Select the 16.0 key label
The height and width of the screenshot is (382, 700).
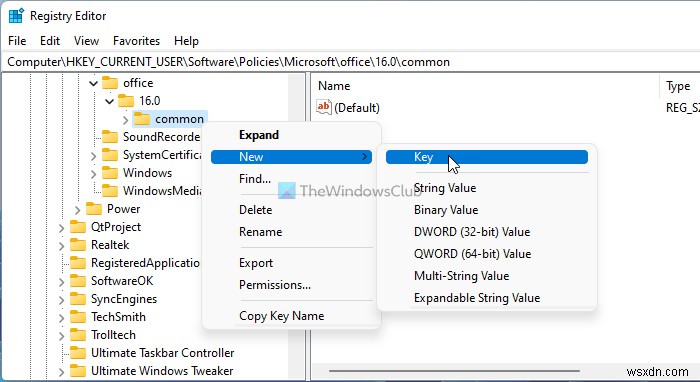tap(149, 101)
